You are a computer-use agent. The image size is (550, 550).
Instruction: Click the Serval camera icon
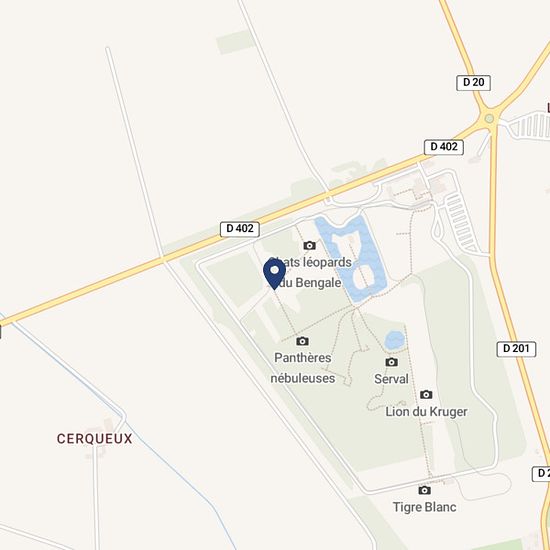click(x=391, y=362)
